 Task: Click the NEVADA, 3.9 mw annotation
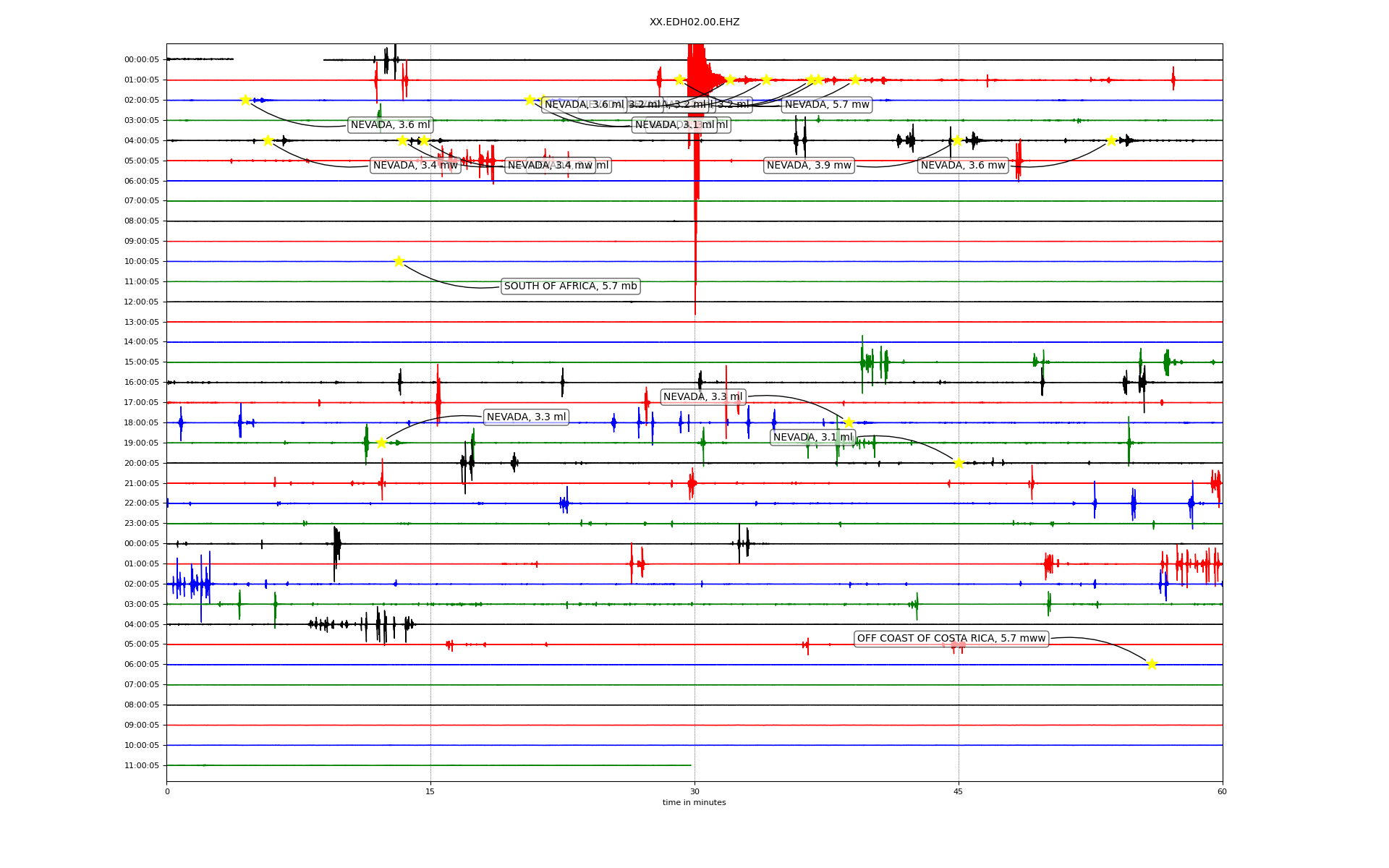pyautogui.click(x=809, y=166)
